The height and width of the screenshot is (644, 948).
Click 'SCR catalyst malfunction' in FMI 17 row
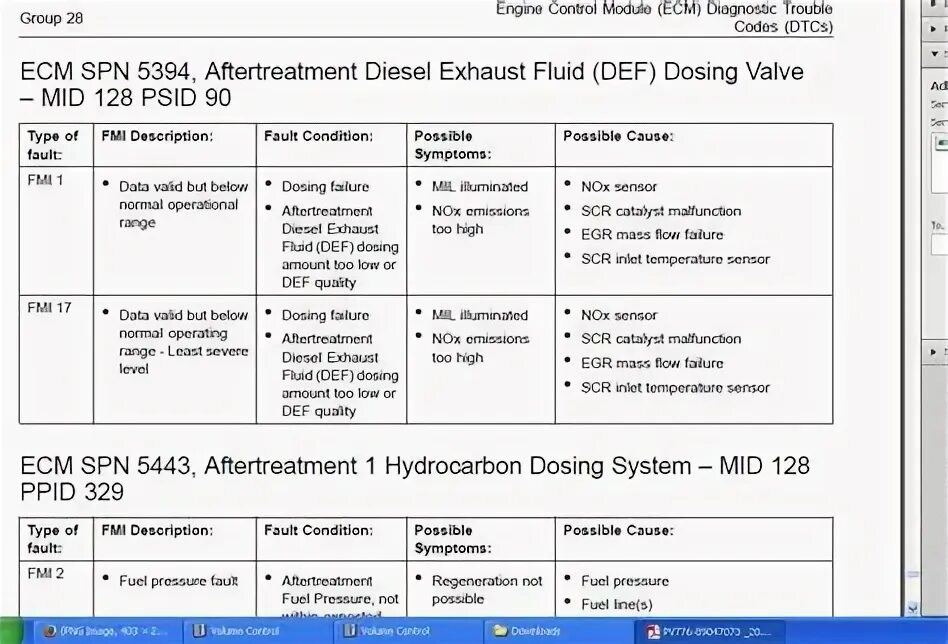point(661,339)
